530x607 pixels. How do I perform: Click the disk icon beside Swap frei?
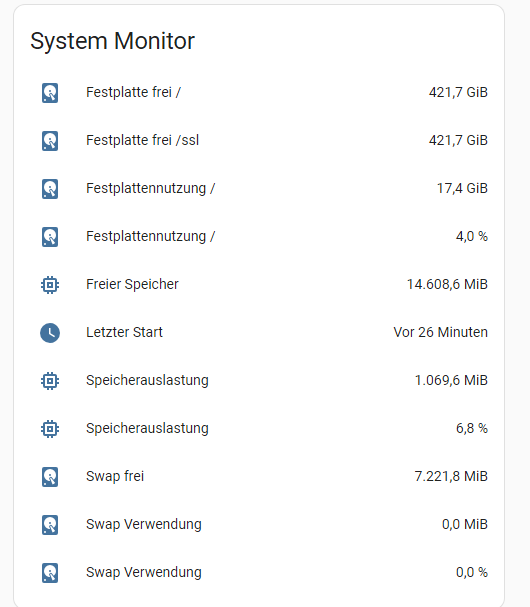50,477
